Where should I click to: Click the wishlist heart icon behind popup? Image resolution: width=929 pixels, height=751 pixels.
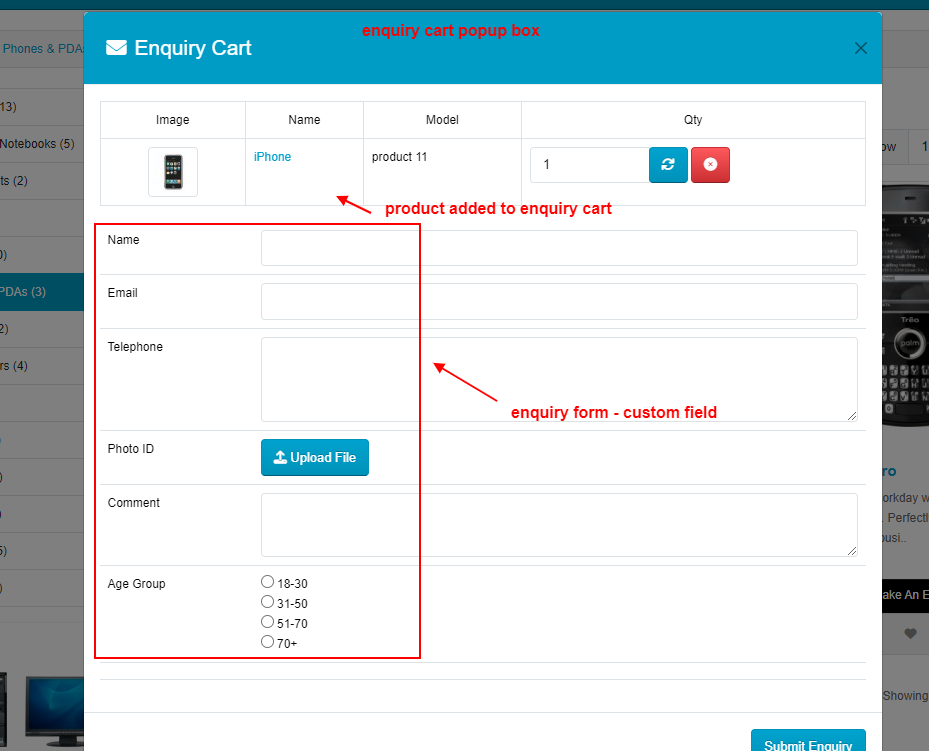pos(910,633)
